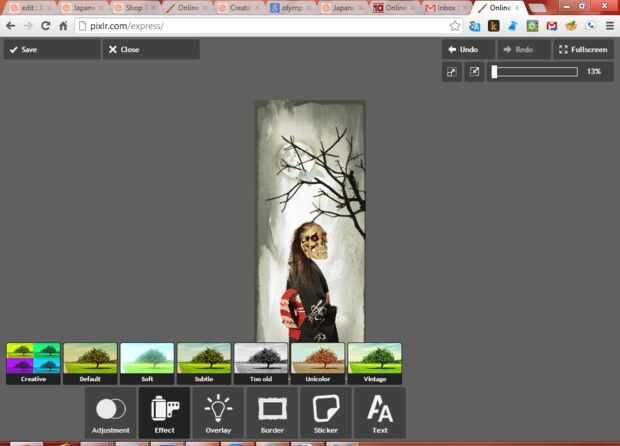Click the browser back arrow
The image size is (620, 446).
11,26
